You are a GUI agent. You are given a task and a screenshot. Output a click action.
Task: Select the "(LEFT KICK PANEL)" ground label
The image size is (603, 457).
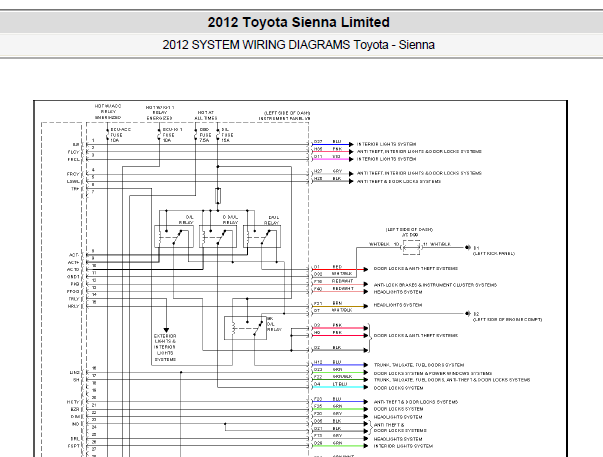(493, 254)
